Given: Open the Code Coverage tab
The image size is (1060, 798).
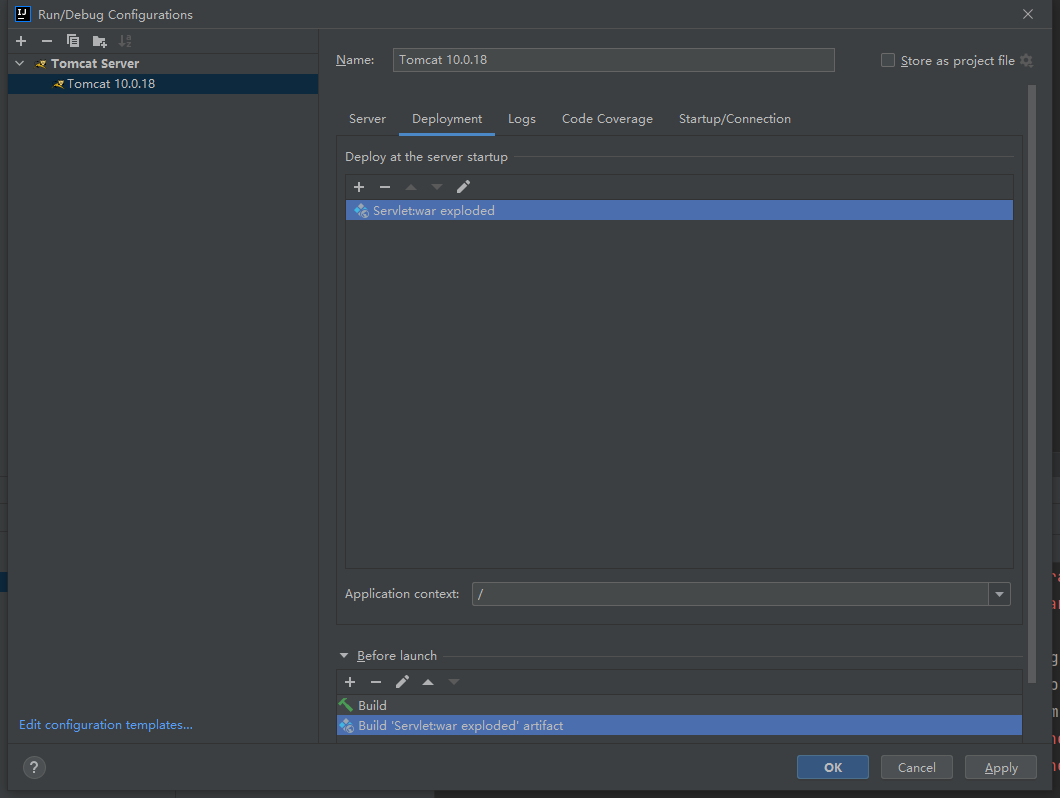Looking at the screenshot, I should [x=607, y=119].
